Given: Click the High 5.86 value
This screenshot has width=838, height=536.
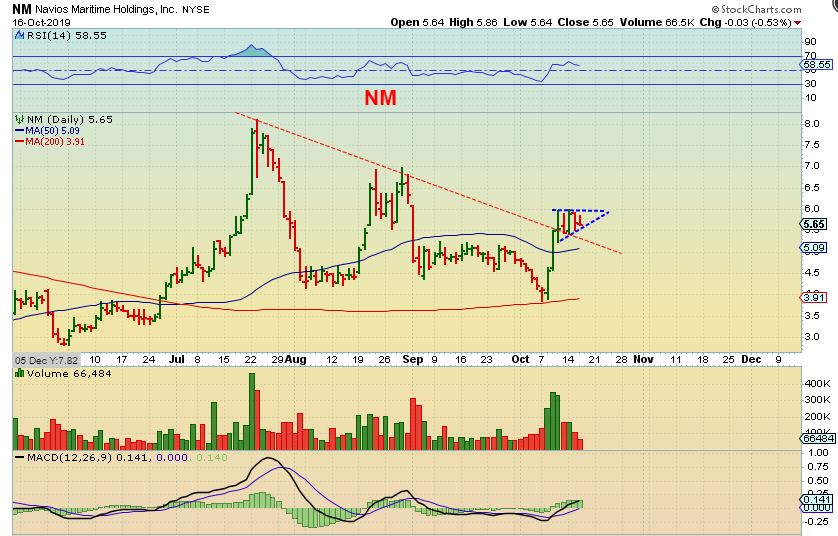Looking at the screenshot, I should [x=473, y=22].
